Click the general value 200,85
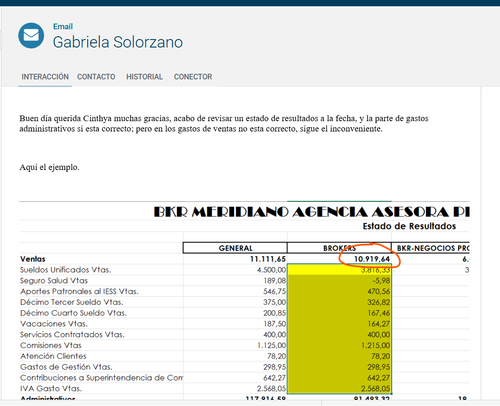 [275, 313]
